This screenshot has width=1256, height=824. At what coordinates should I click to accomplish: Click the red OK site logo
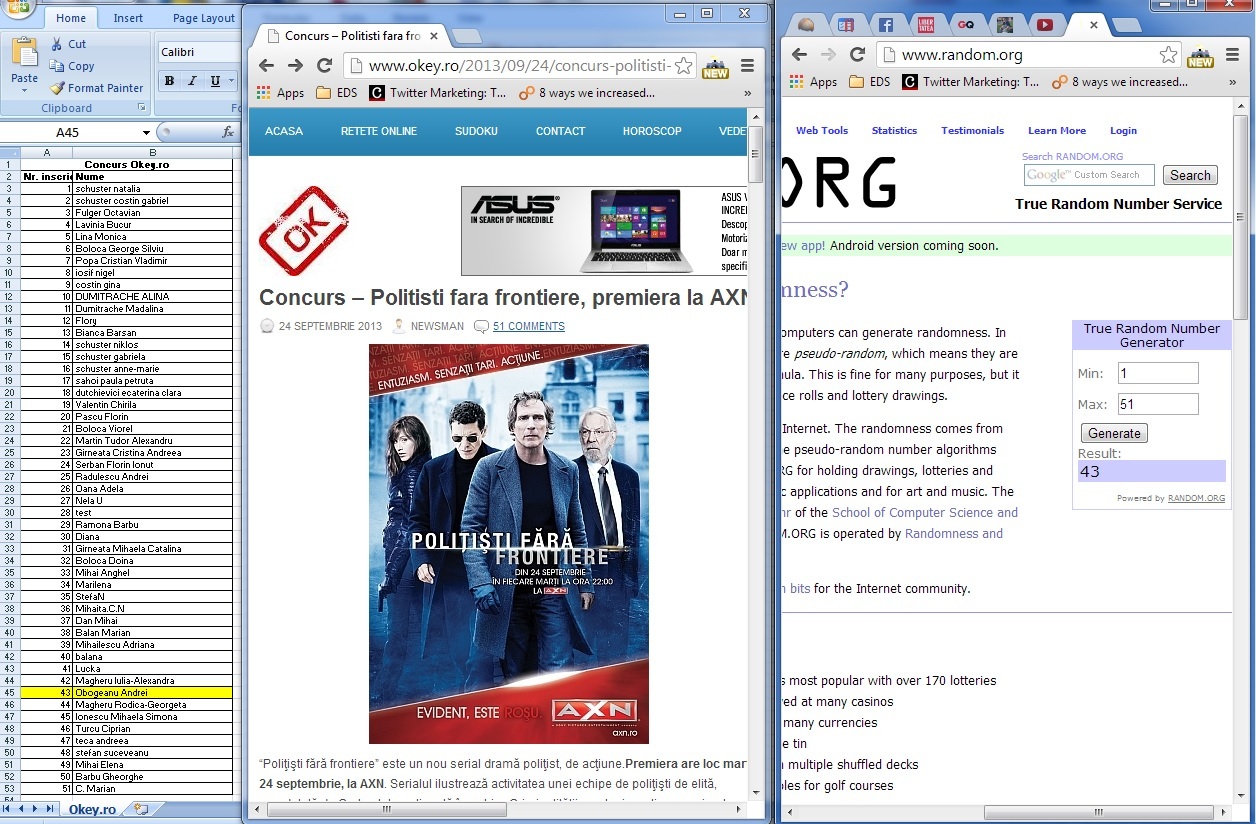click(304, 230)
